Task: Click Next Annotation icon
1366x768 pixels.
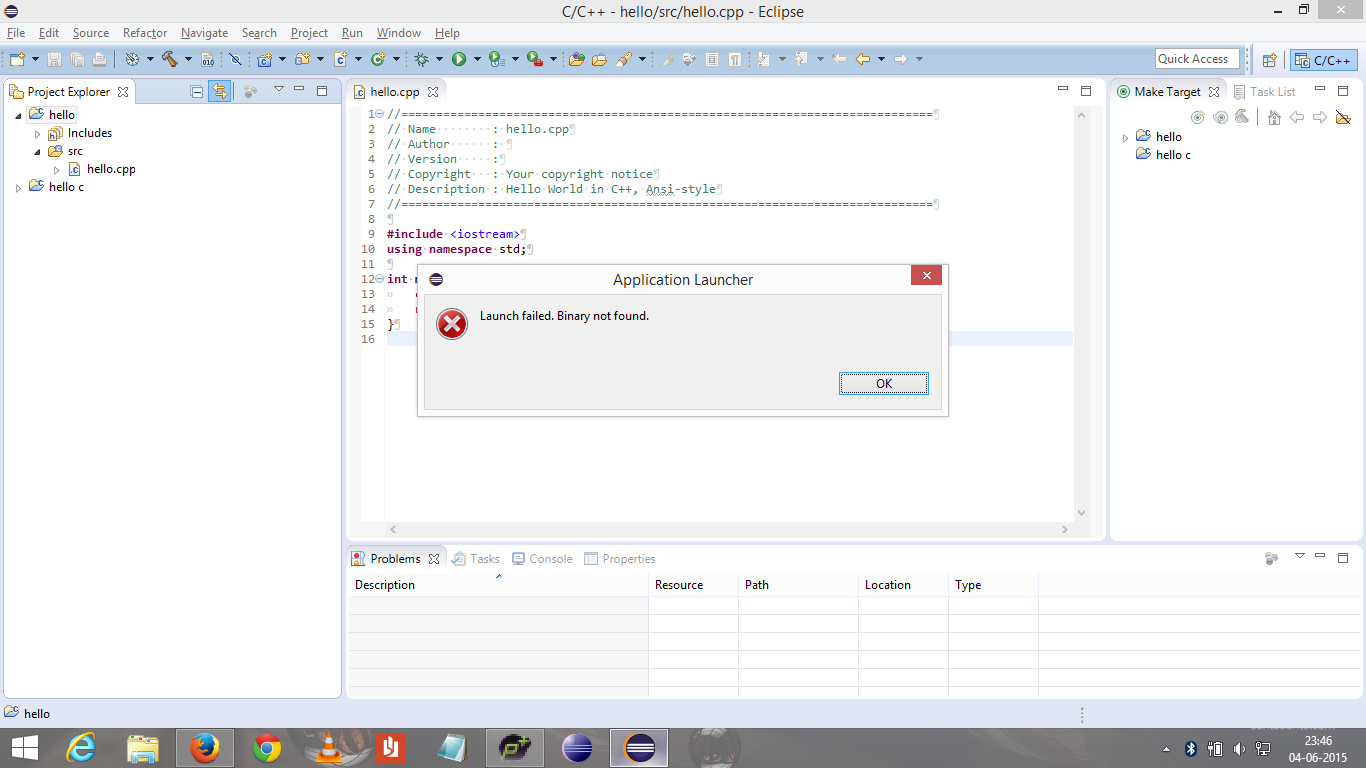Action: click(764, 60)
